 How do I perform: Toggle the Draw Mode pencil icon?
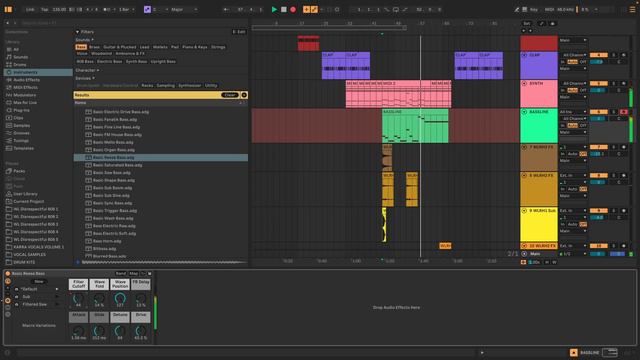click(x=517, y=9)
